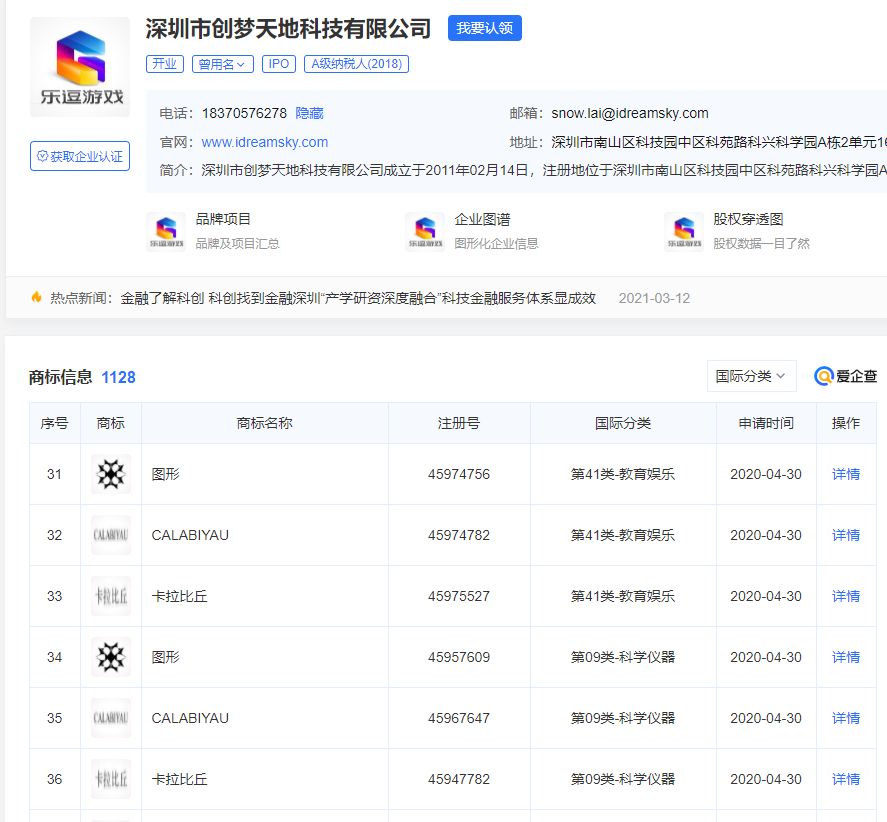Click the 开业 status tag
Image resolution: width=887 pixels, height=822 pixels.
[165, 63]
